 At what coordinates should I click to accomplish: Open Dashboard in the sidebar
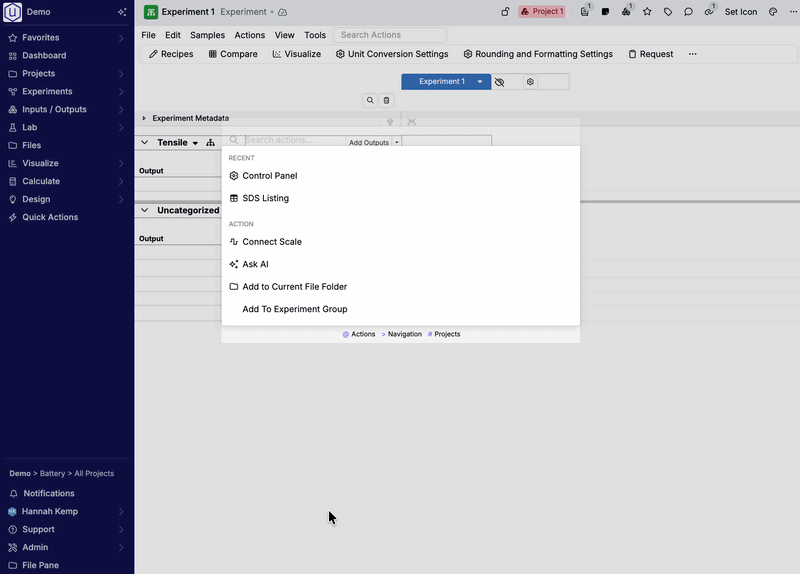pos(44,56)
